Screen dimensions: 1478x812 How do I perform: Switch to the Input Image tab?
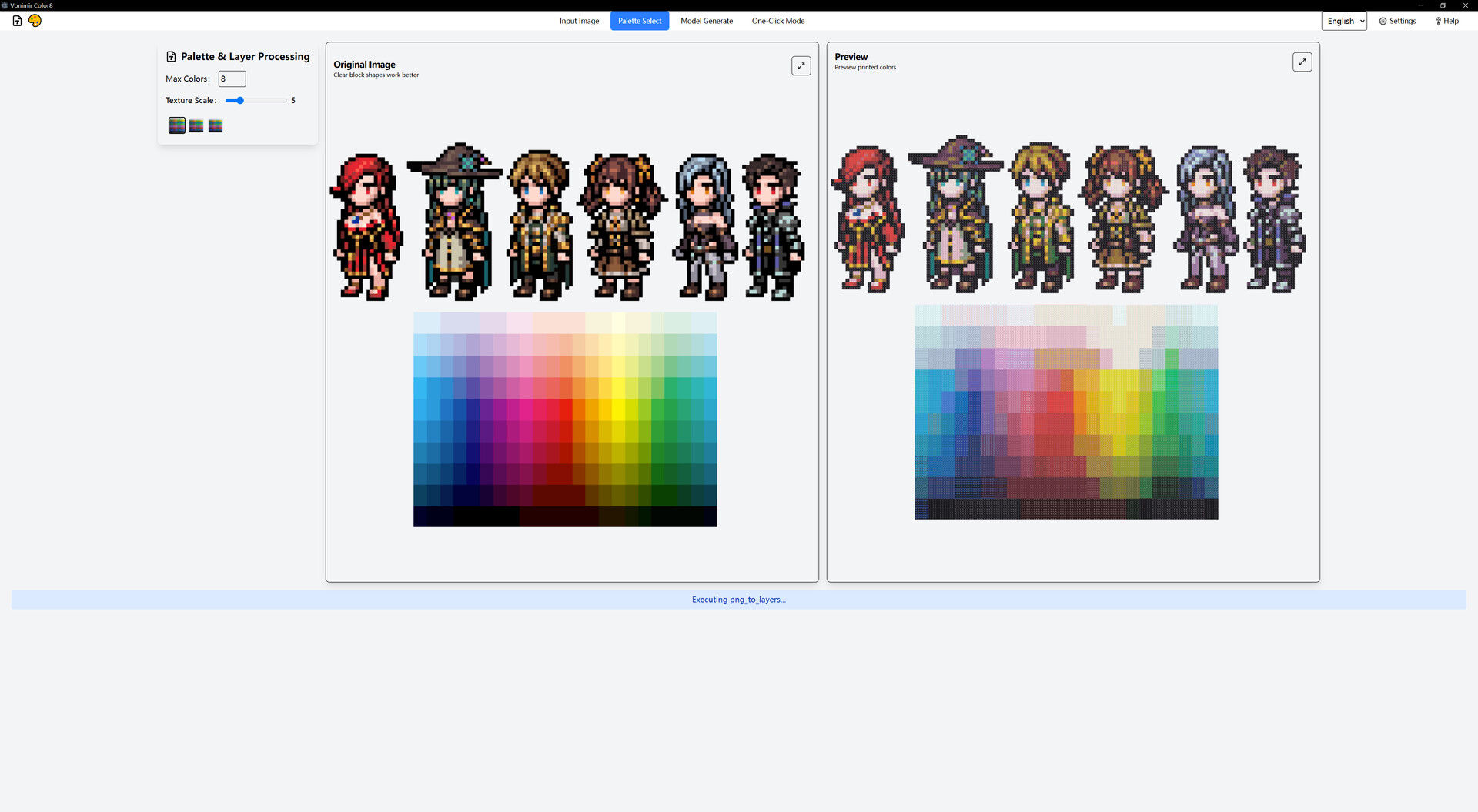(x=579, y=21)
